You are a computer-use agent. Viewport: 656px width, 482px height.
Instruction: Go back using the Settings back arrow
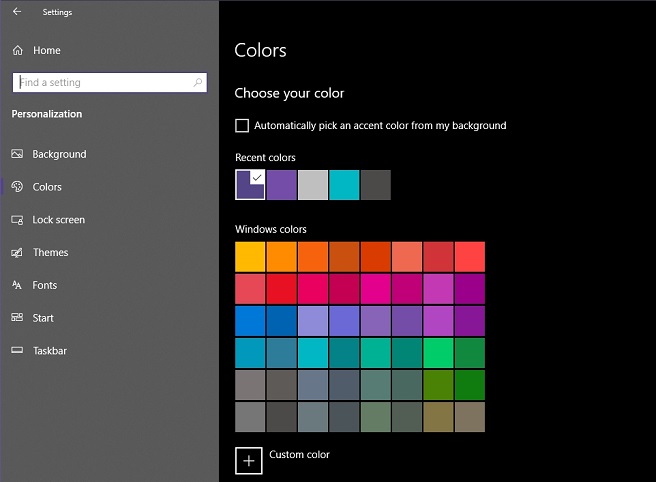click(17, 12)
